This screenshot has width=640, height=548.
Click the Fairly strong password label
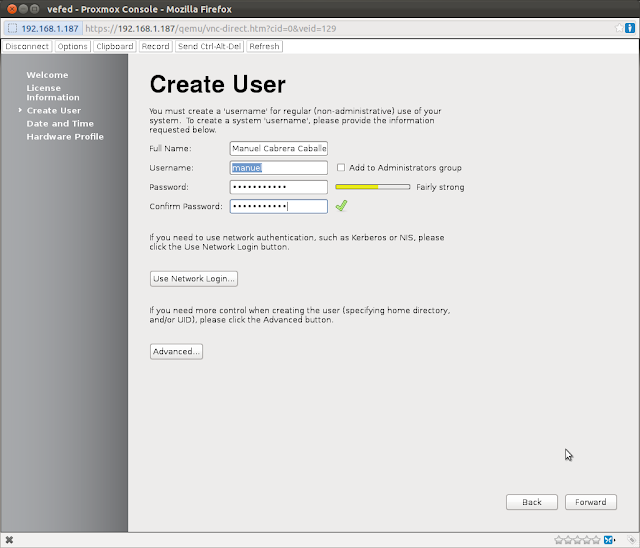click(440, 187)
